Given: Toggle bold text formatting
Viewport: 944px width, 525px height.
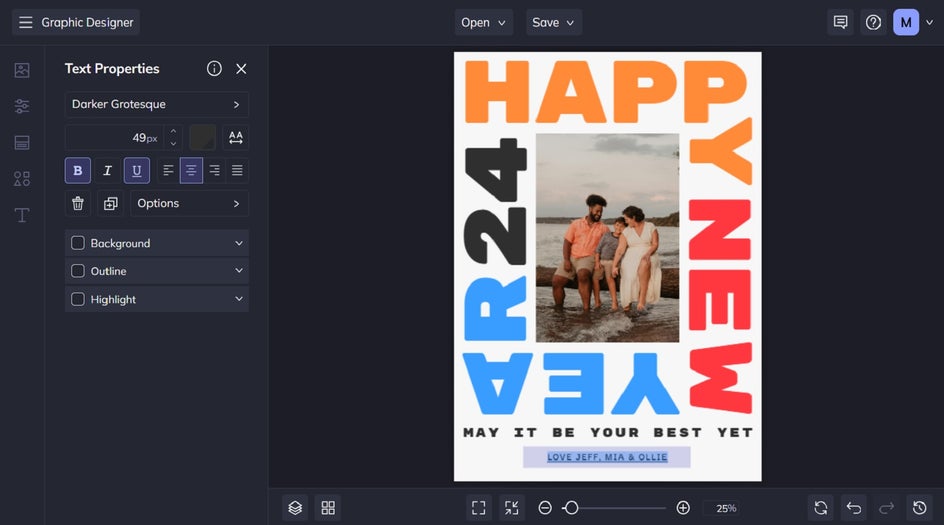Looking at the screenshot, I should [x=78, y=170].
